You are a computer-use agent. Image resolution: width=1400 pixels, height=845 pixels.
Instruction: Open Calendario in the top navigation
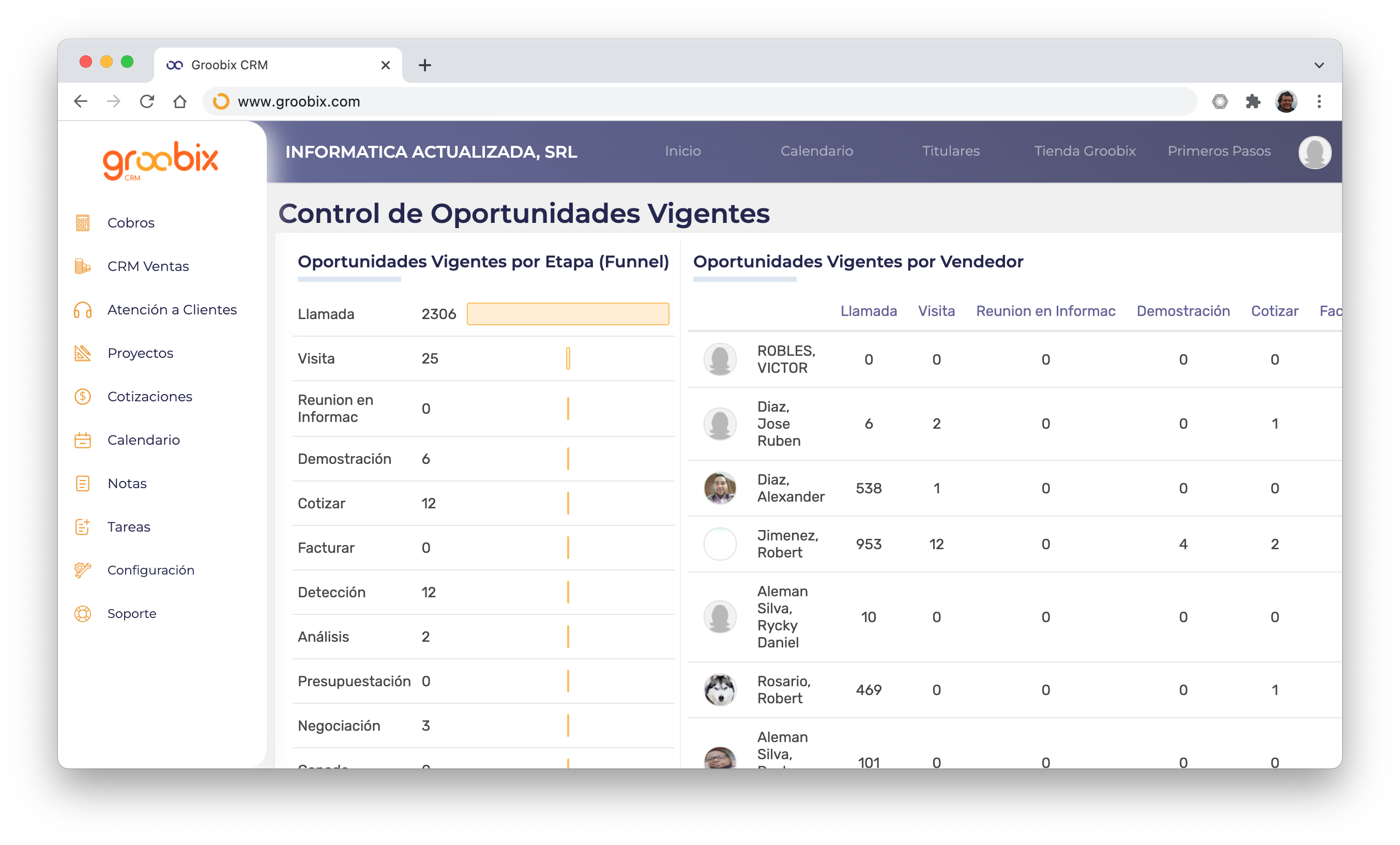pyautogui.click(x=816, y=151)
